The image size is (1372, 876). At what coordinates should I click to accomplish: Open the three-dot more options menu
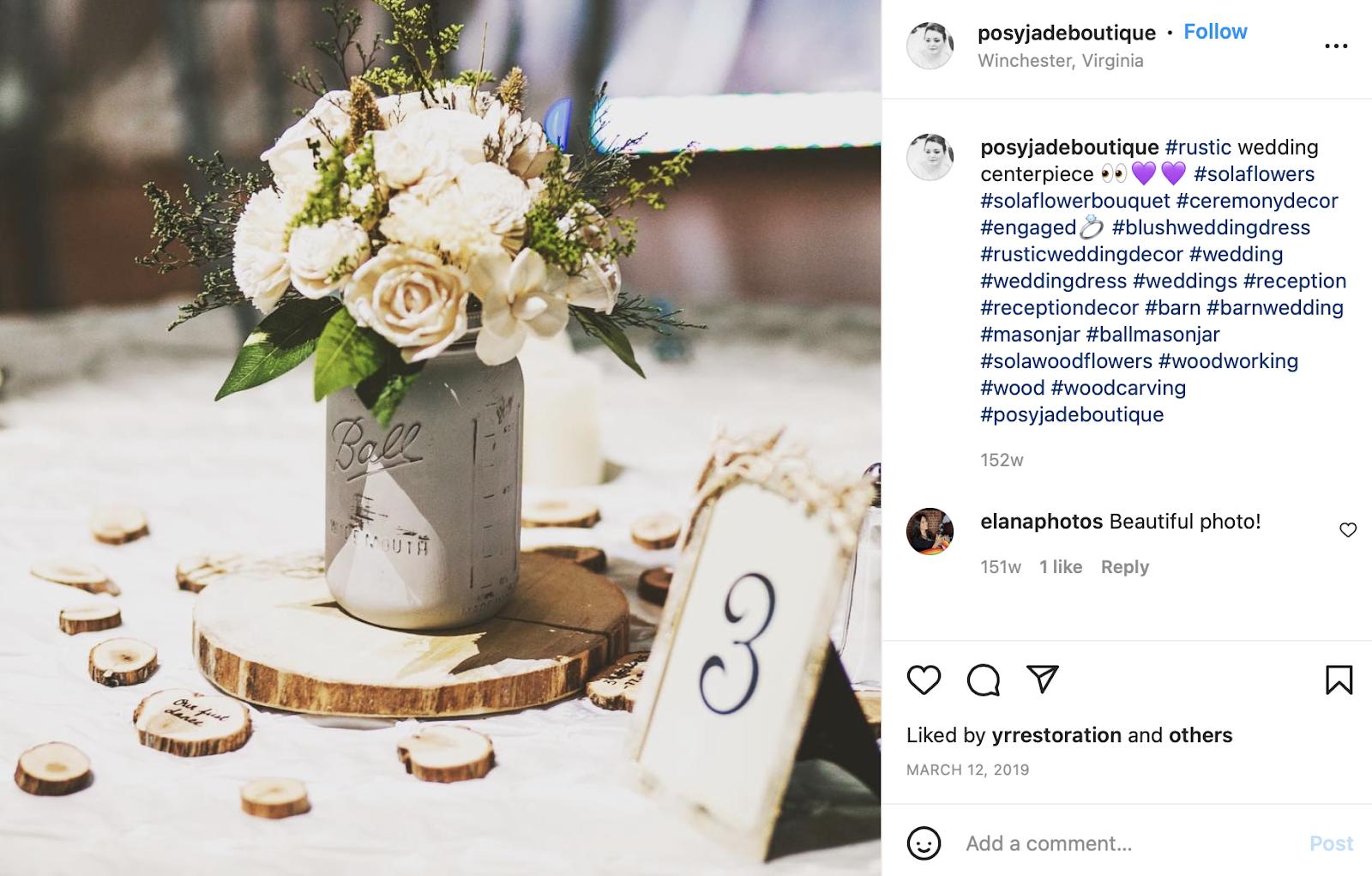(x=1336, y=46)
